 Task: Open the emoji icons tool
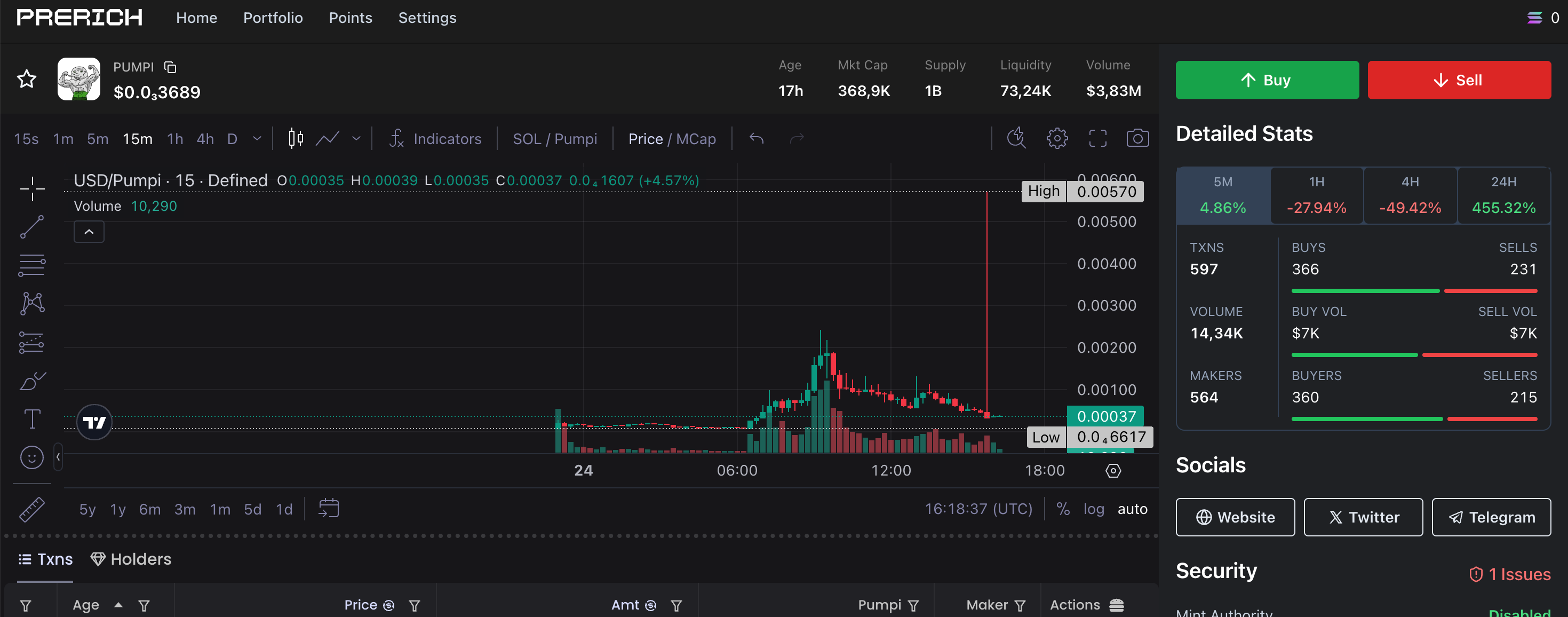pyautogui.click(x=31, y=457)
